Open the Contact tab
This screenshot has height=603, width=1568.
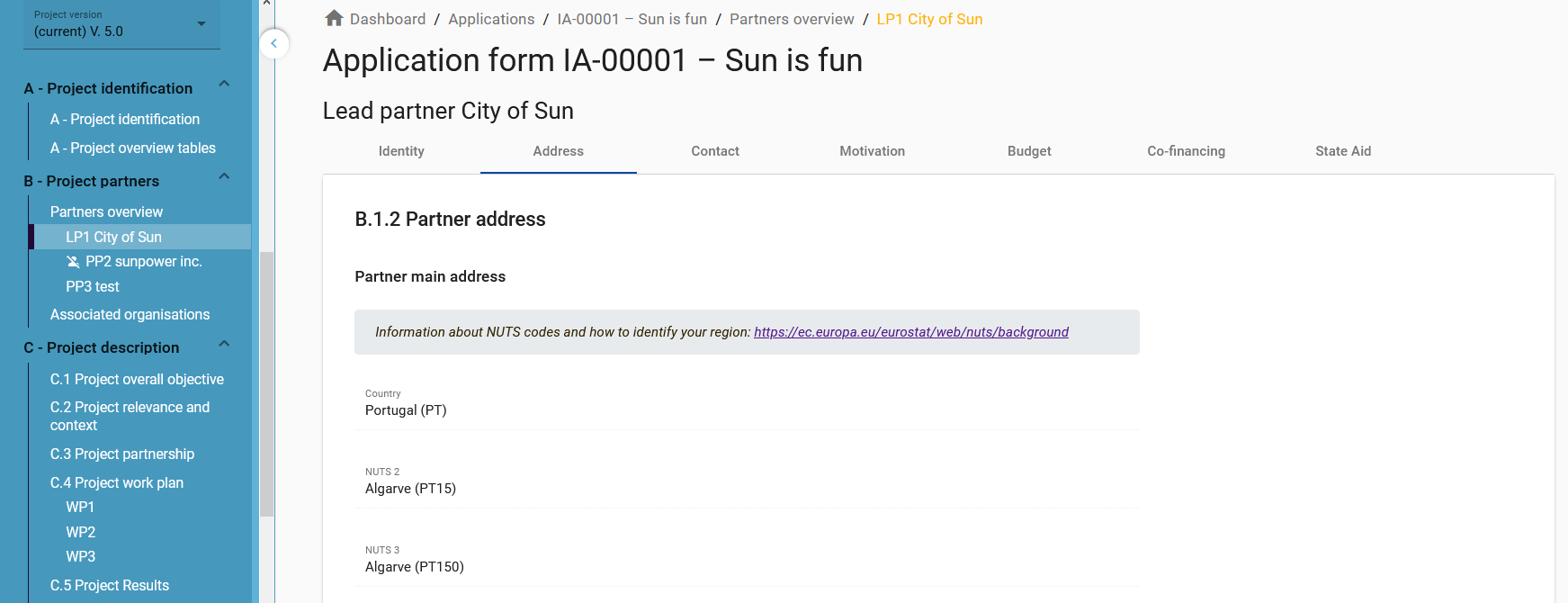715,151
